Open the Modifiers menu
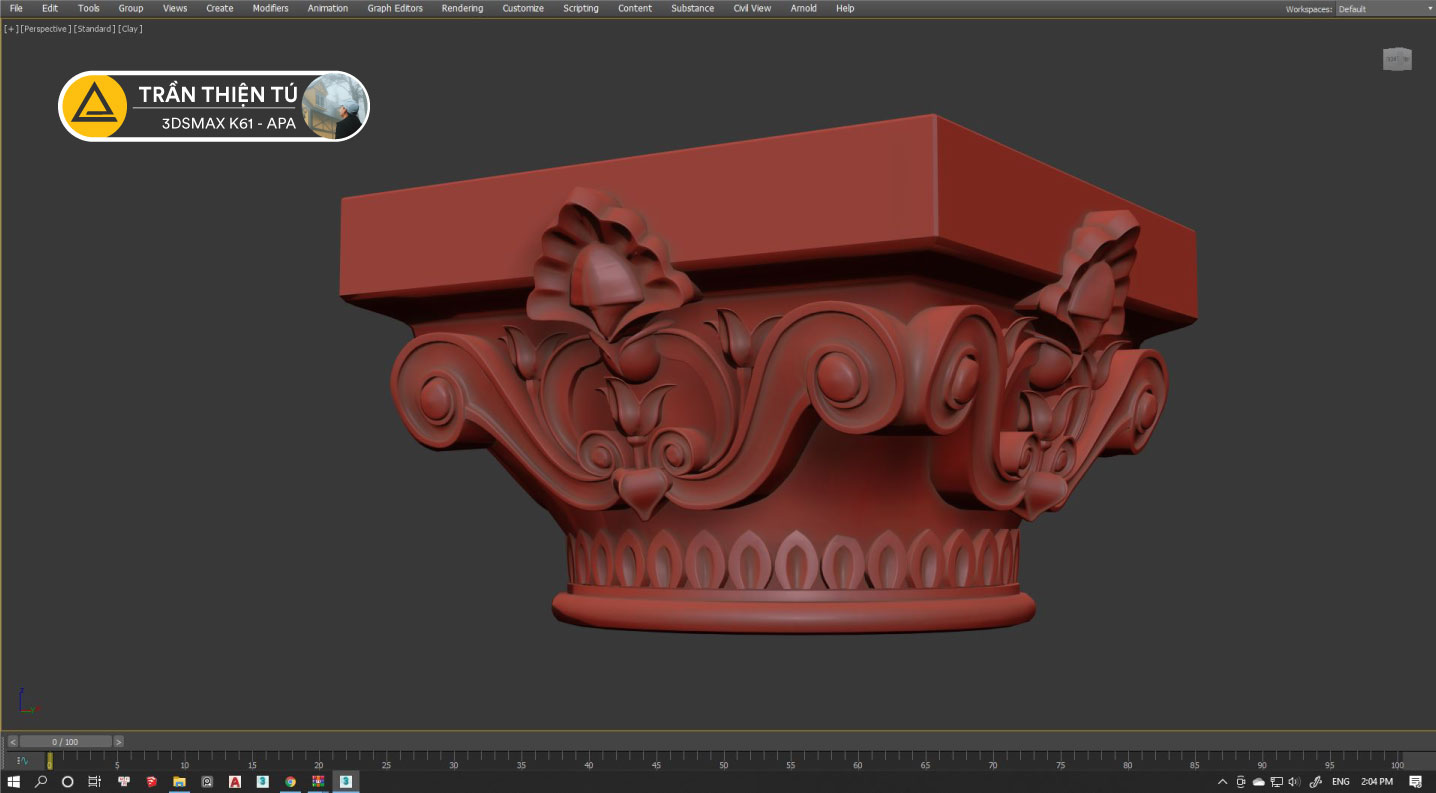This screenshot has height=793, width=1436. pyautogui.click(x=270, y=8)
